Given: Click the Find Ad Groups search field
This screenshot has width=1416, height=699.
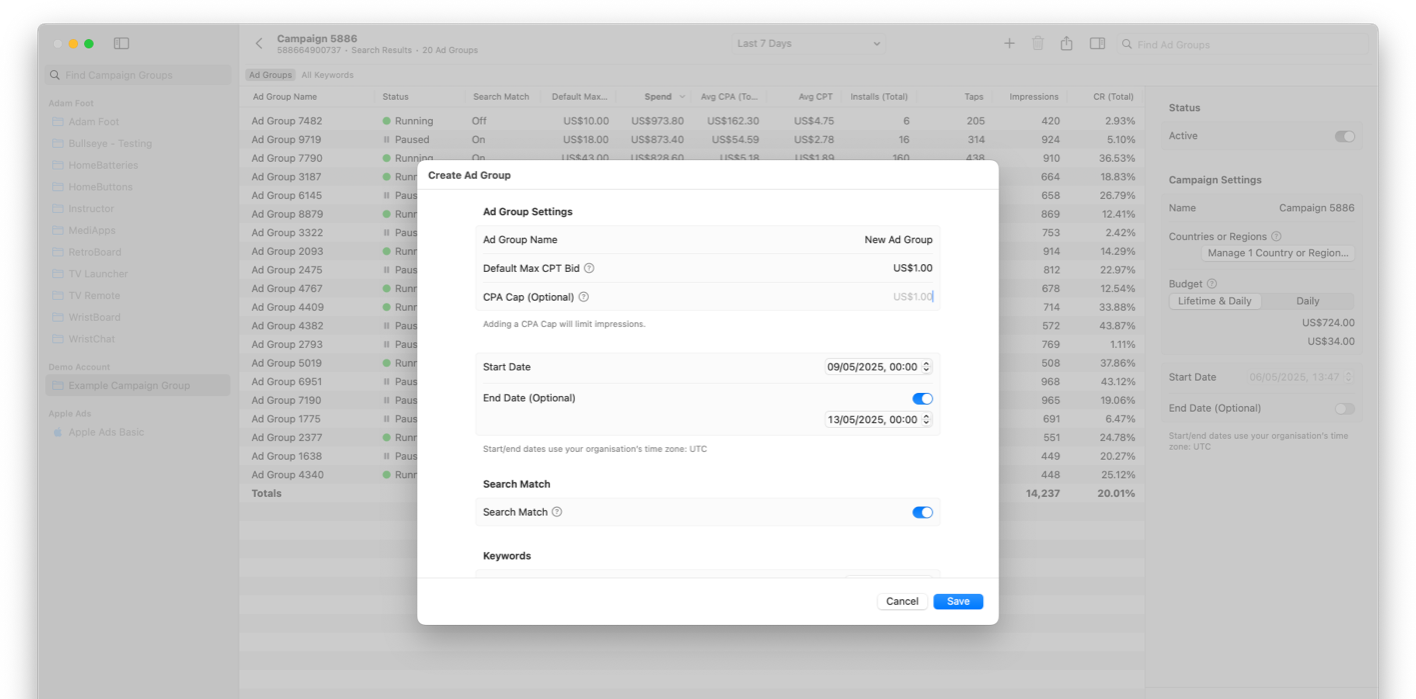Looking at the screenshot, I should coord(1243,44).
